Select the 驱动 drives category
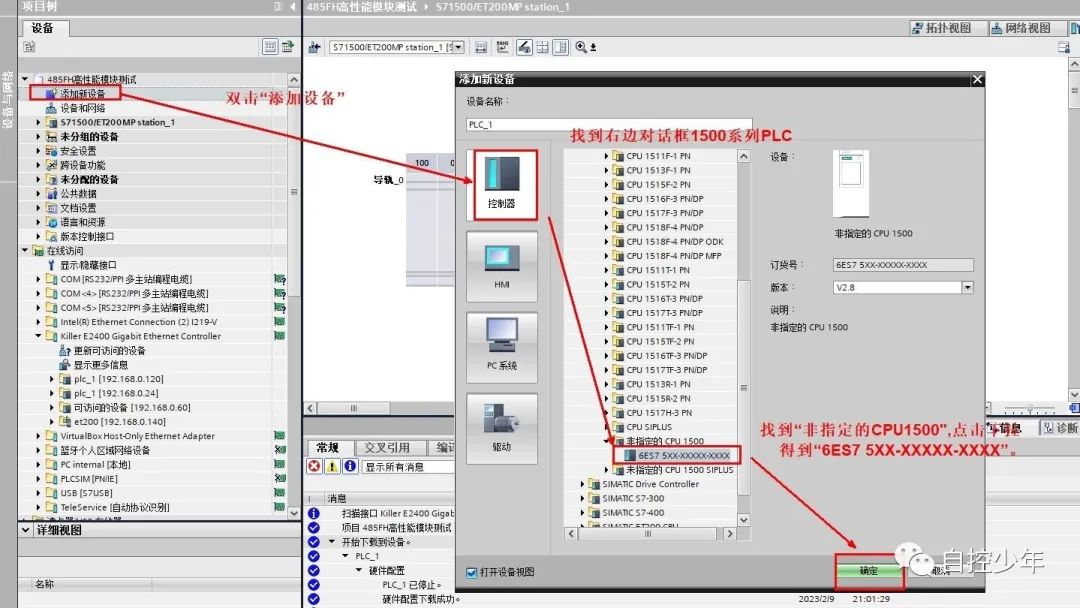Screen dimensions: 1080x608 pos(501,428)
